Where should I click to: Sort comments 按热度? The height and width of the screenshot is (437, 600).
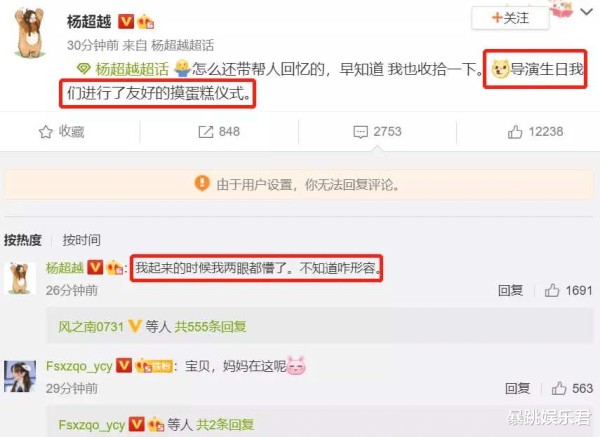point(23,240)
